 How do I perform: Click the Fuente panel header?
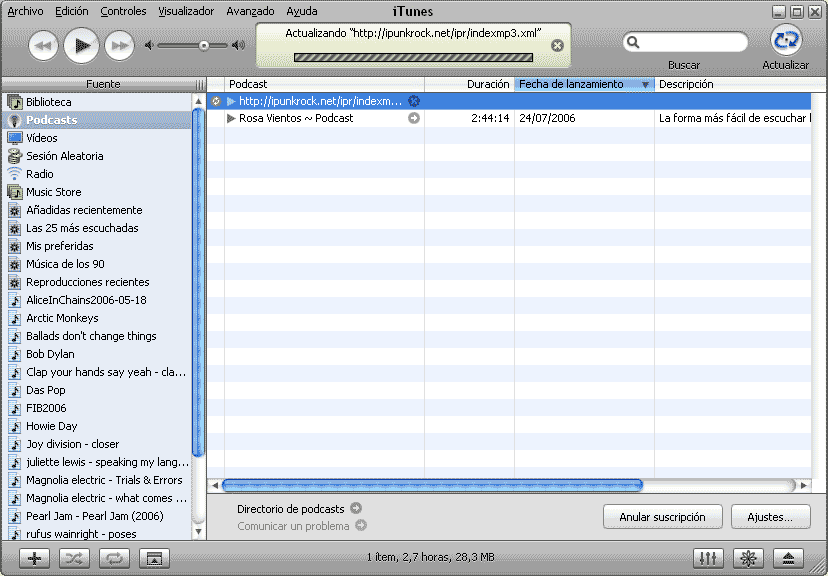[103, 84]
